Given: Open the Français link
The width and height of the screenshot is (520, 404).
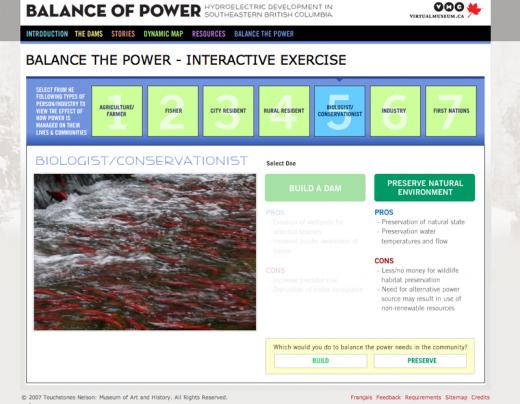Looking at the screenshot, I should 361,397.
